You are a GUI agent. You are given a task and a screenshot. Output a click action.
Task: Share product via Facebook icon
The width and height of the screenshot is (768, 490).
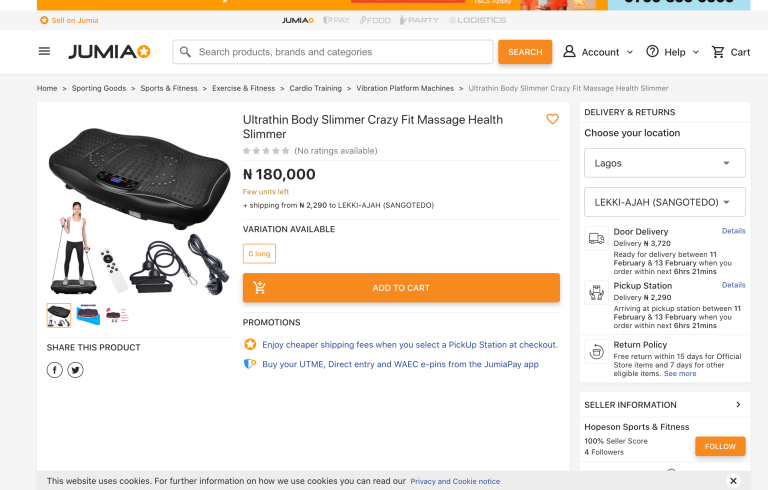tap(55, 370)
